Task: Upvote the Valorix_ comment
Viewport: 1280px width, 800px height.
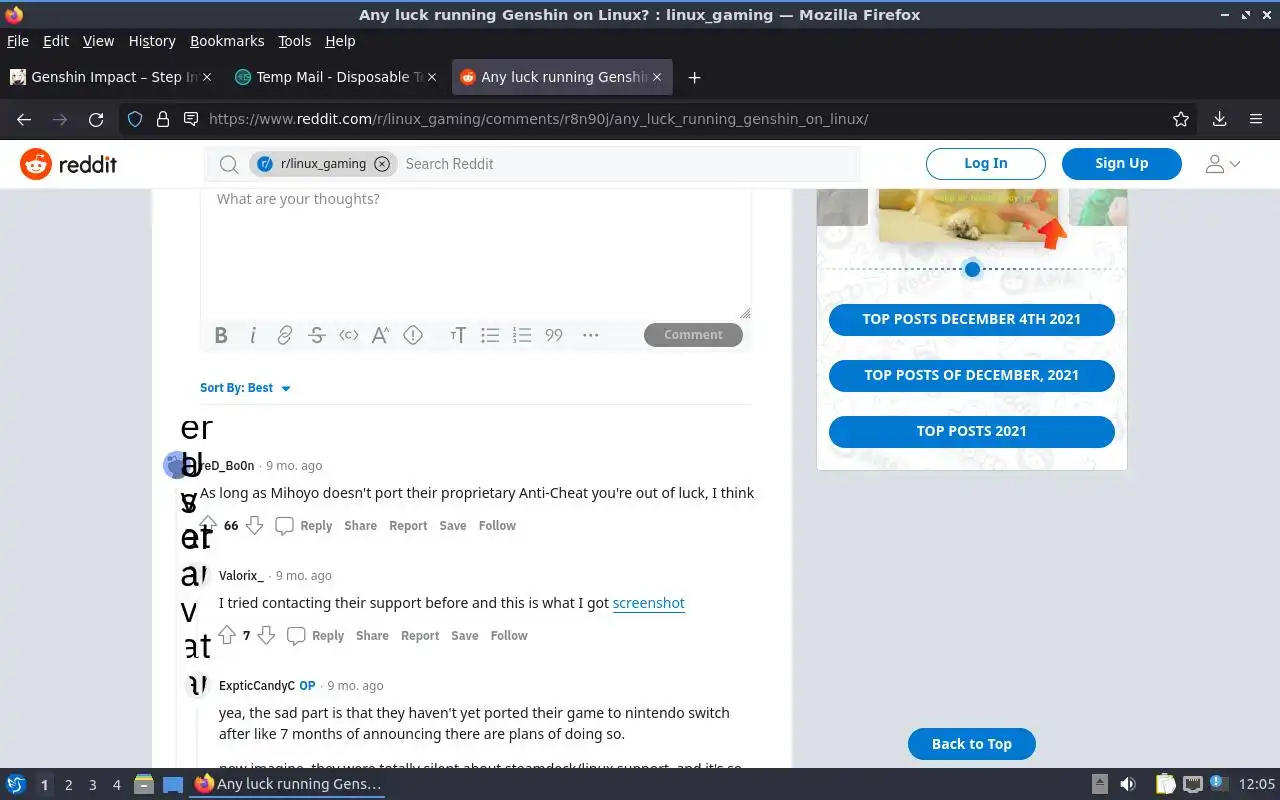Action: tap(227, 635)
